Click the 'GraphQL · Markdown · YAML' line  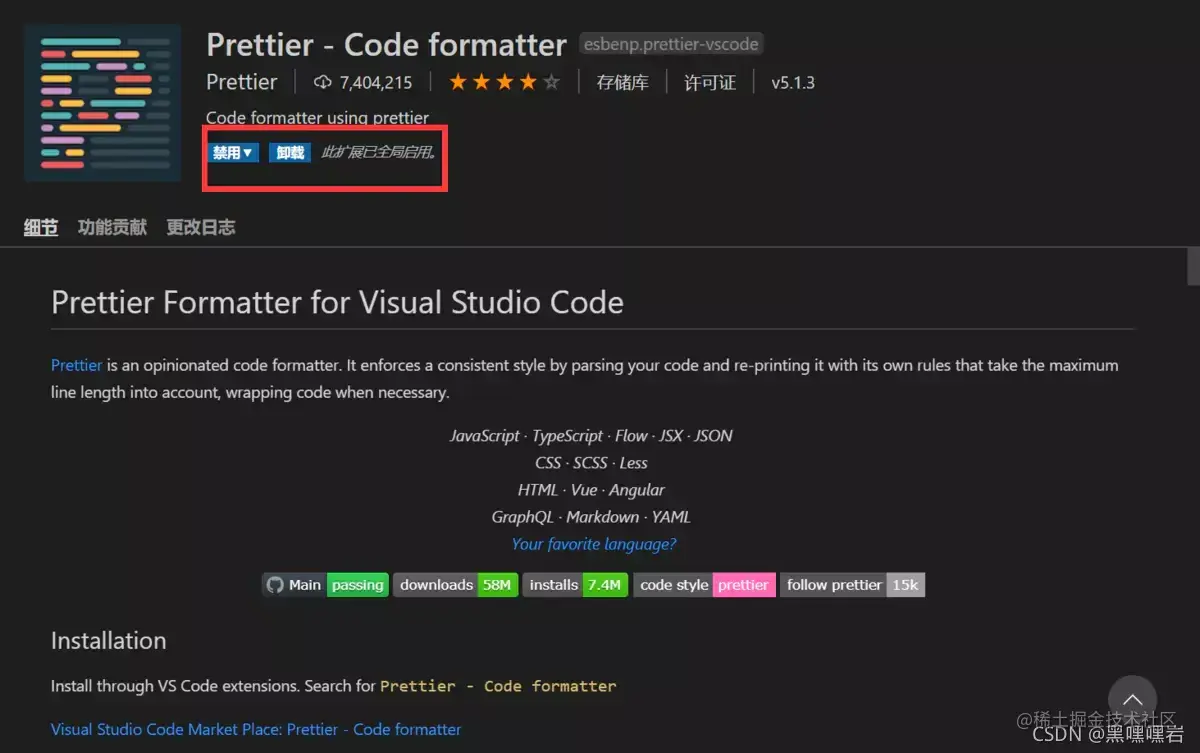click(x=591, y=517)
